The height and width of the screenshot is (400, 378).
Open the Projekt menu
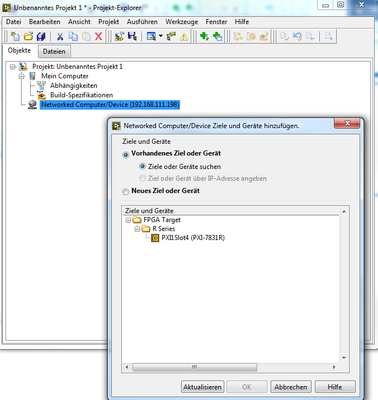point(109,22)
